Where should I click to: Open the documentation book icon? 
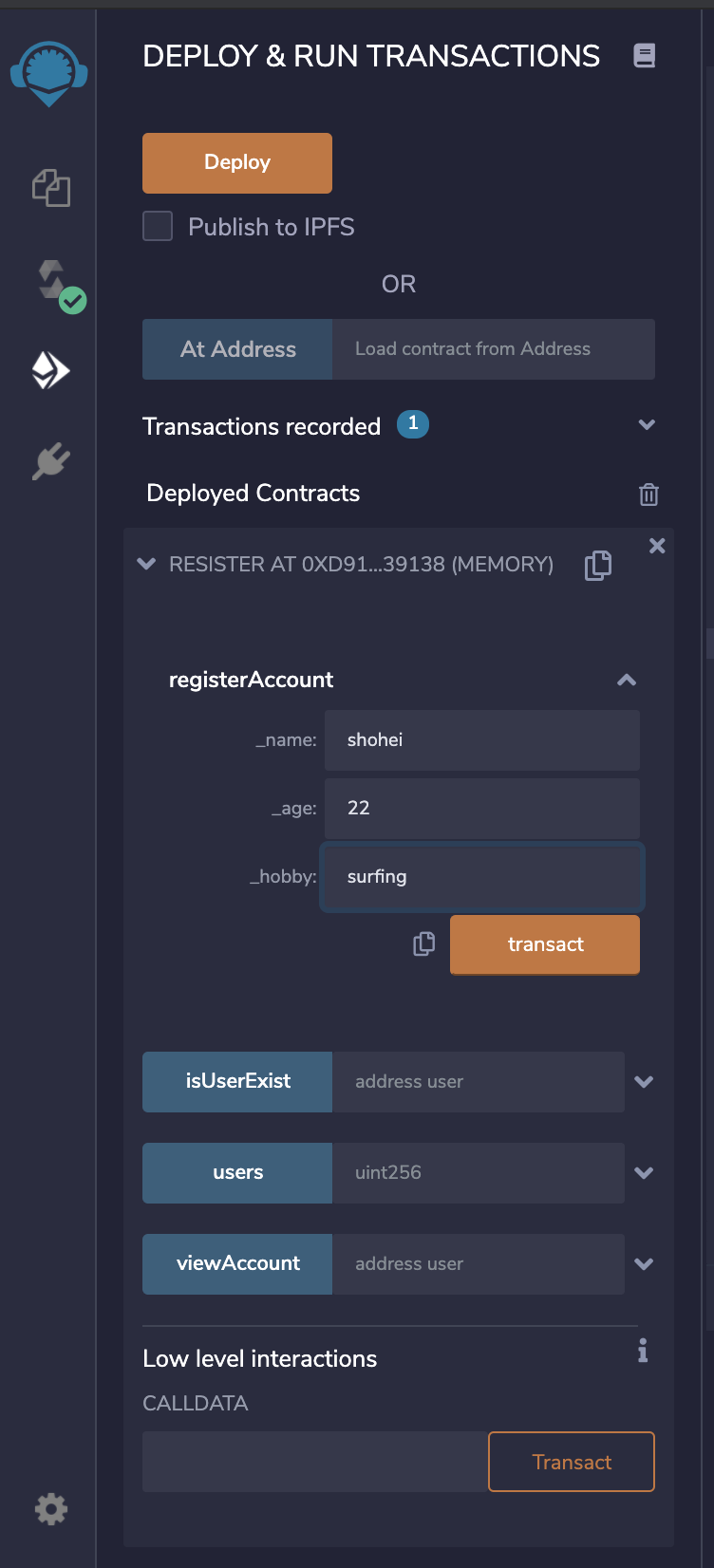tap(645, 56)
